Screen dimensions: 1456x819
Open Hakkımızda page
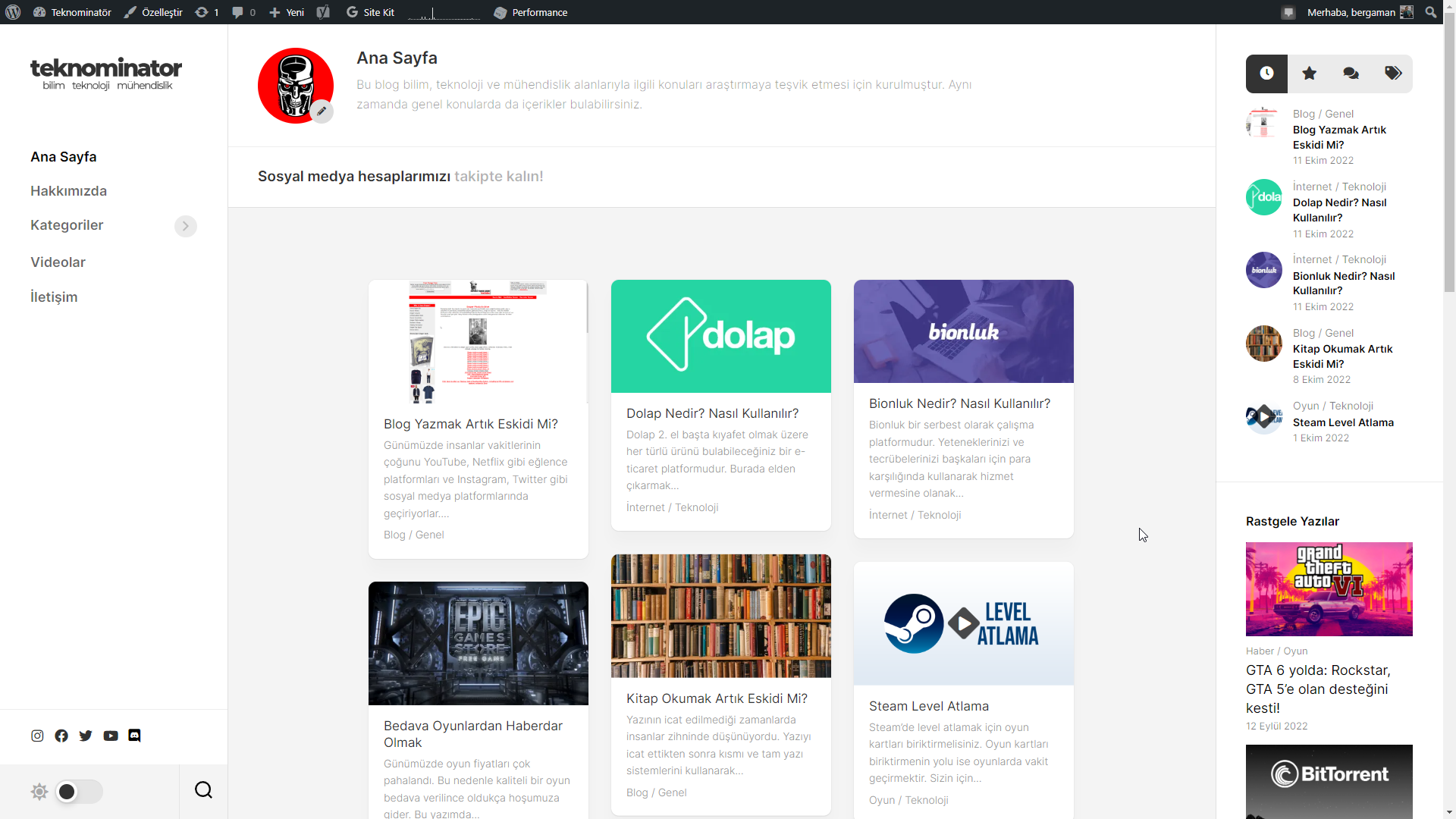(68, 191)
